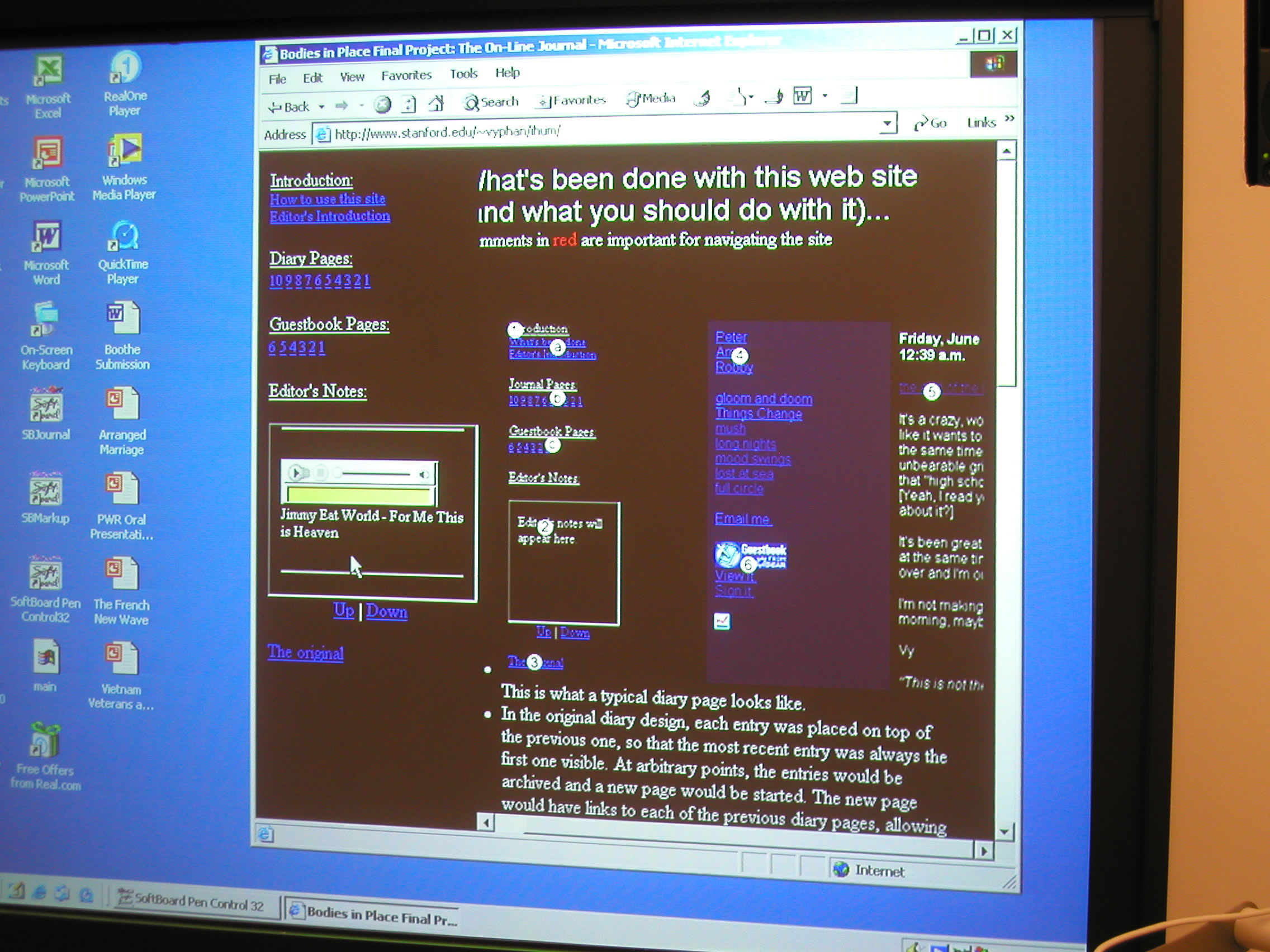Expand the Links toolbar chevron
This screenshot has height=952, width=1270.
coord(1010,119)
